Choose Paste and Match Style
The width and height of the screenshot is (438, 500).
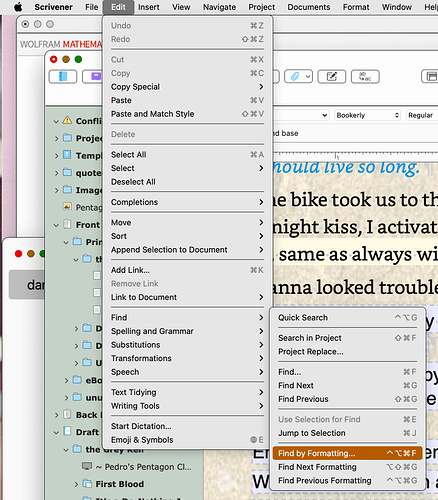[x=187, y=114]
